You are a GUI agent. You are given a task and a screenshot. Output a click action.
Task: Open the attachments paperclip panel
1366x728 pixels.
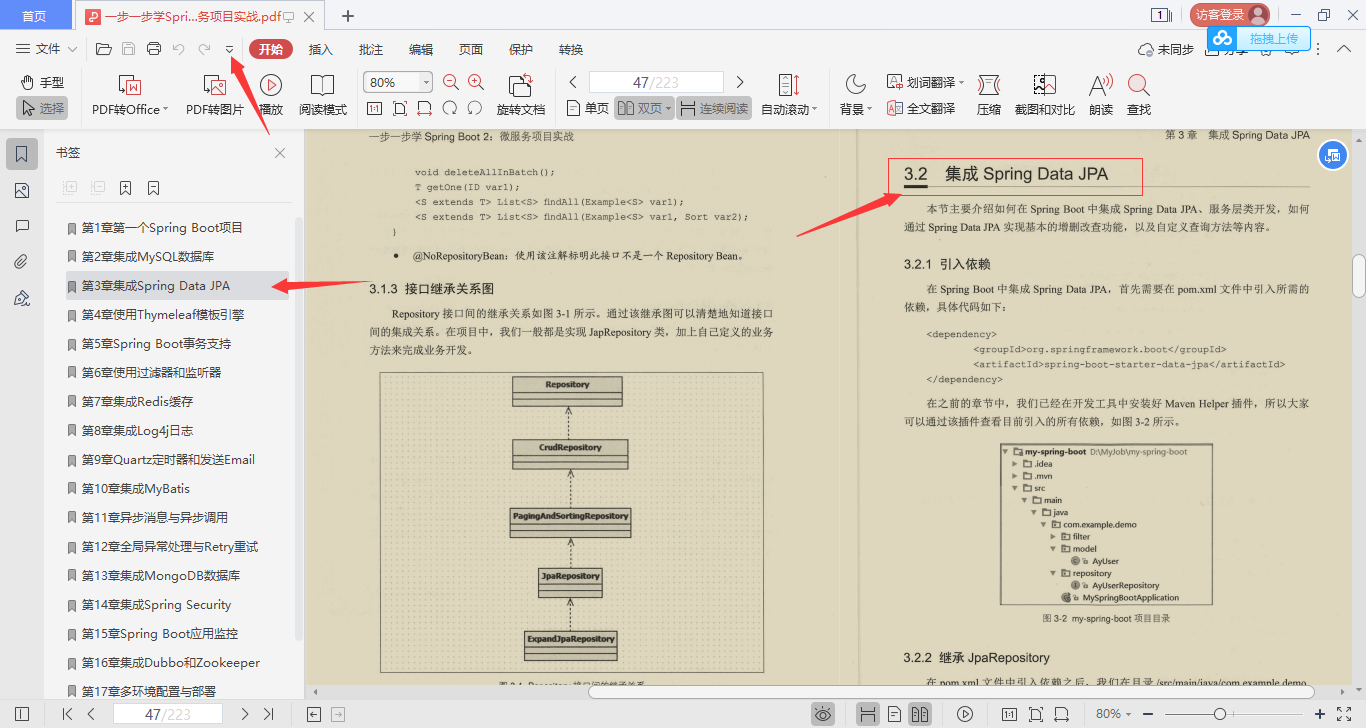coord(22,262)
